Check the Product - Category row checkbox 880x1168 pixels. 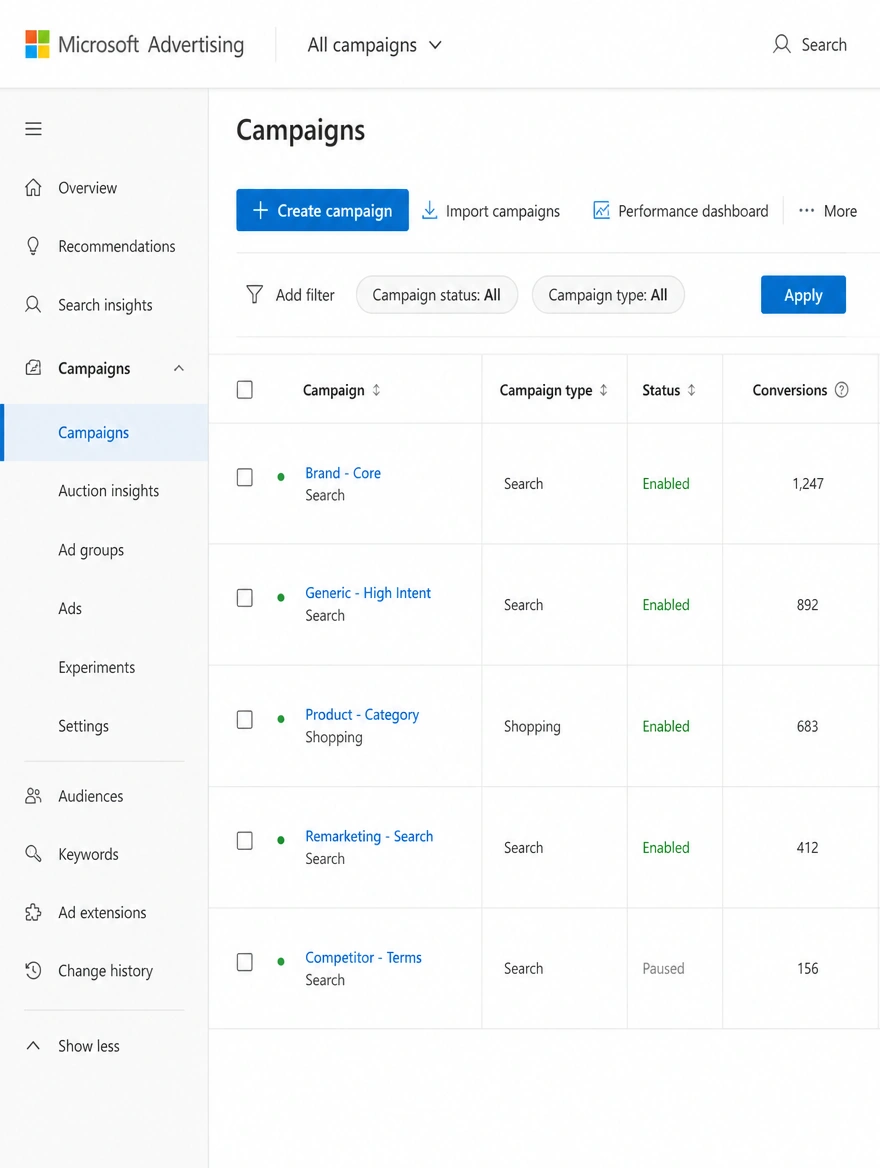pos(244,720)
